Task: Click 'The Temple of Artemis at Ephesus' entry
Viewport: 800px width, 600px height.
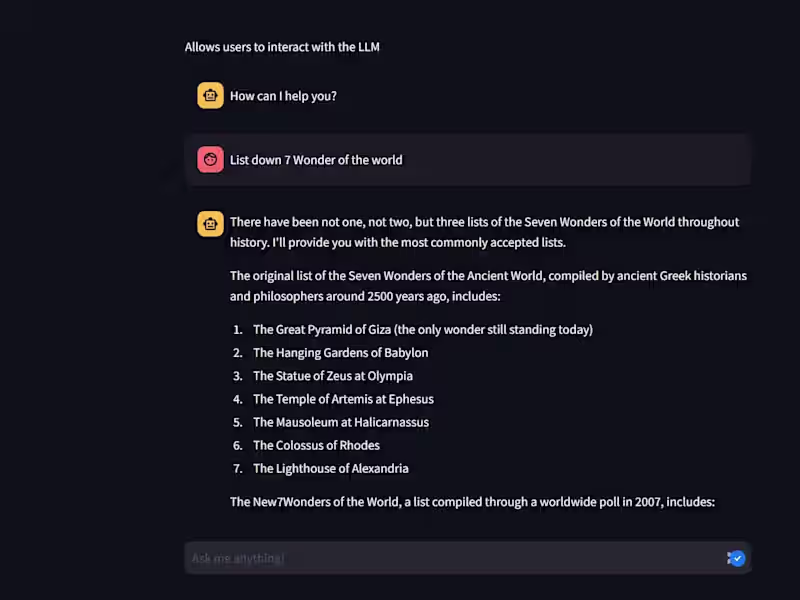Action: (x=343, y=399)
